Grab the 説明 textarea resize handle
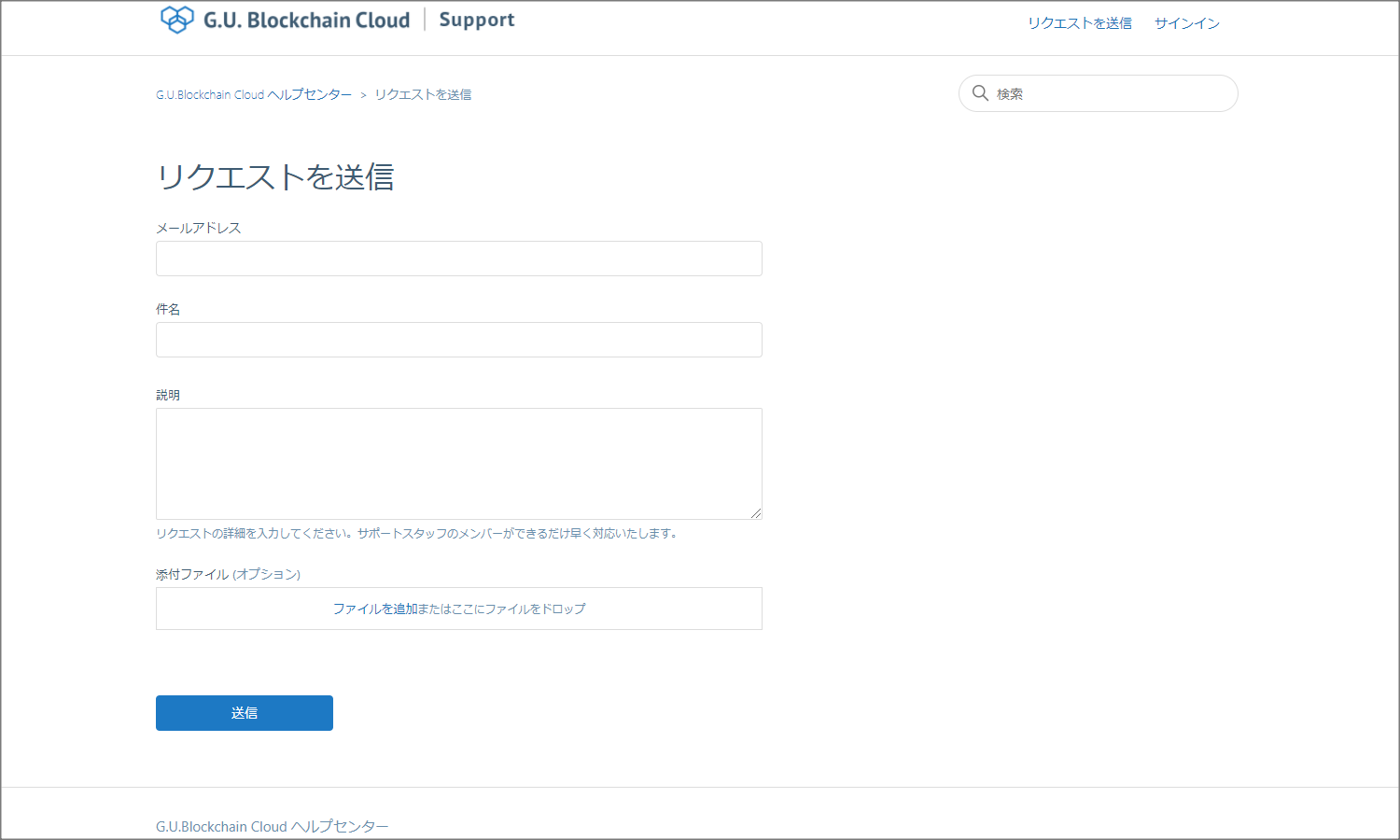The image size is (1400, 840). click(x=756, y=513)
